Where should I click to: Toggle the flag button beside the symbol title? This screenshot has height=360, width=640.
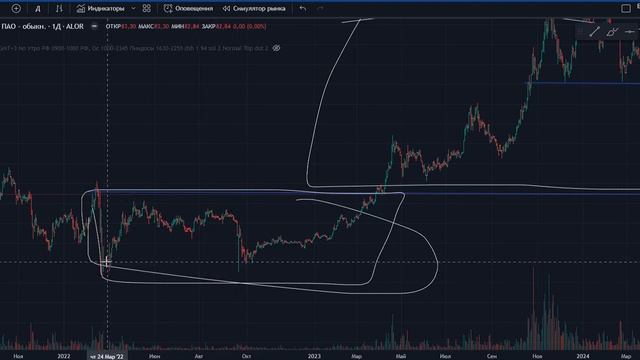[x=94, y=26]
